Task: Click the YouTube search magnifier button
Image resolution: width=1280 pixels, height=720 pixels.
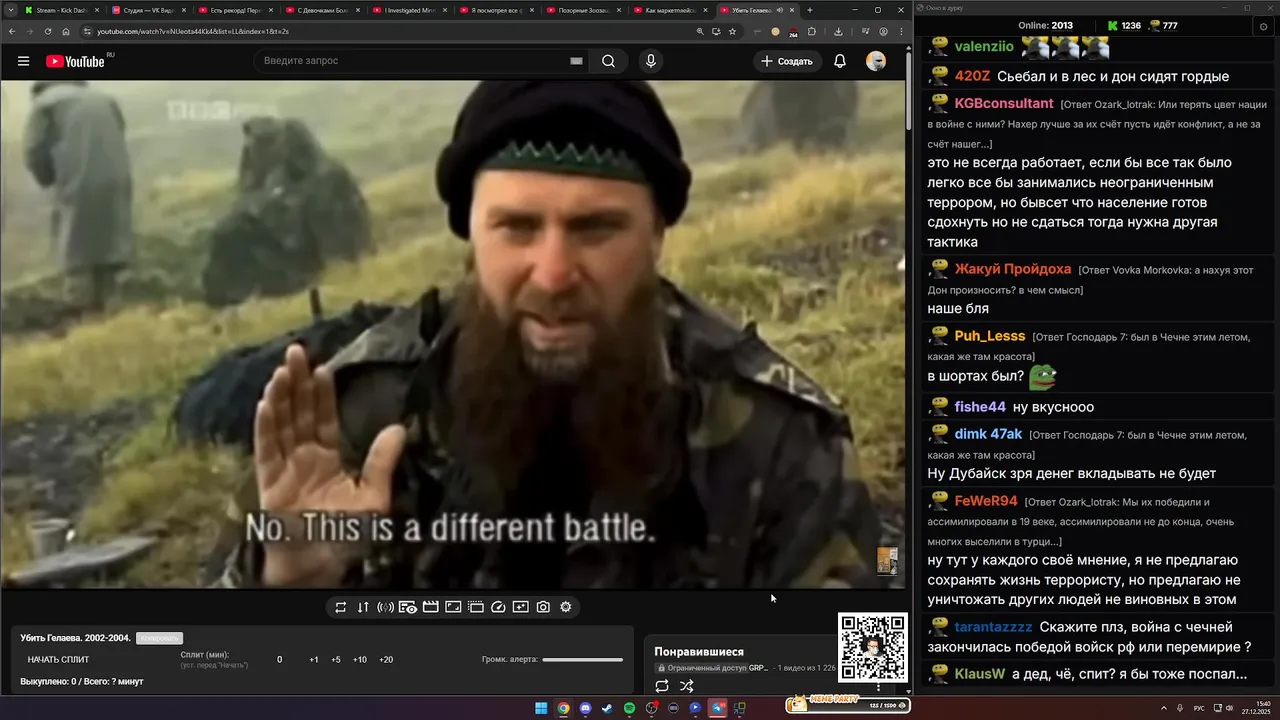Action: pos(608,61)
